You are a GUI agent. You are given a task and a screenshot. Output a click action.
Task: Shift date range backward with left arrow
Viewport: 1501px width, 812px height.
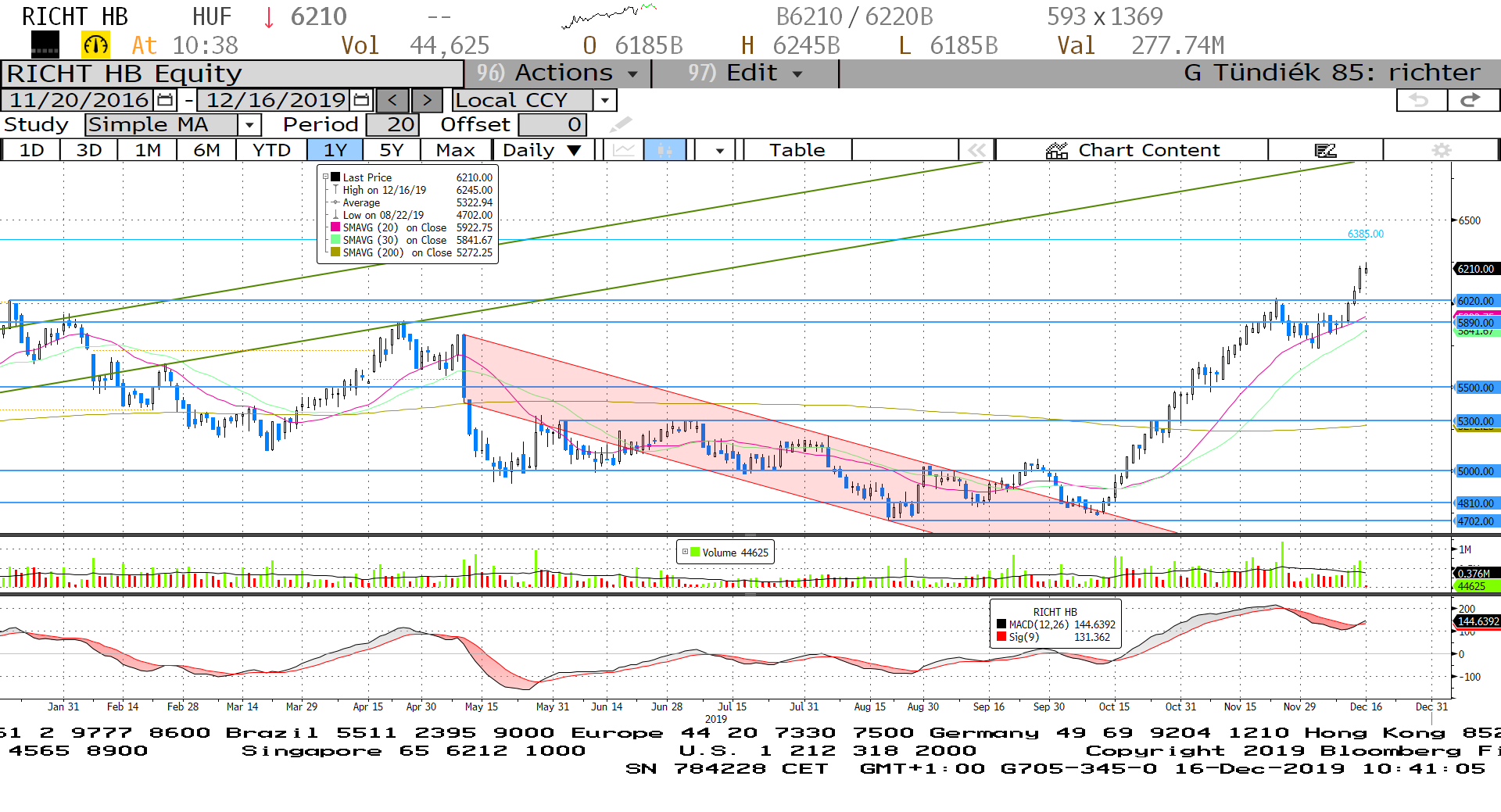click(392, 100)
